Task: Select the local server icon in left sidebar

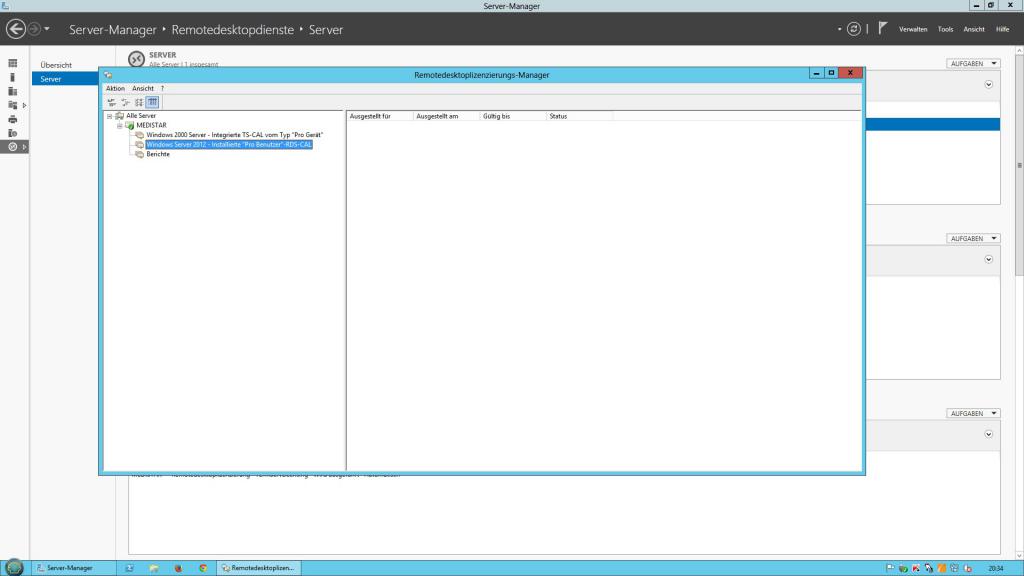Action: (x=12, y=77)
